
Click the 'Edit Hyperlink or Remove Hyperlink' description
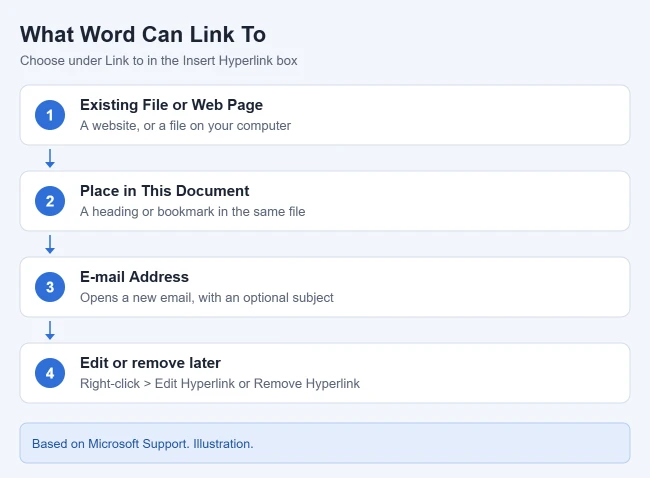[220, 383]
